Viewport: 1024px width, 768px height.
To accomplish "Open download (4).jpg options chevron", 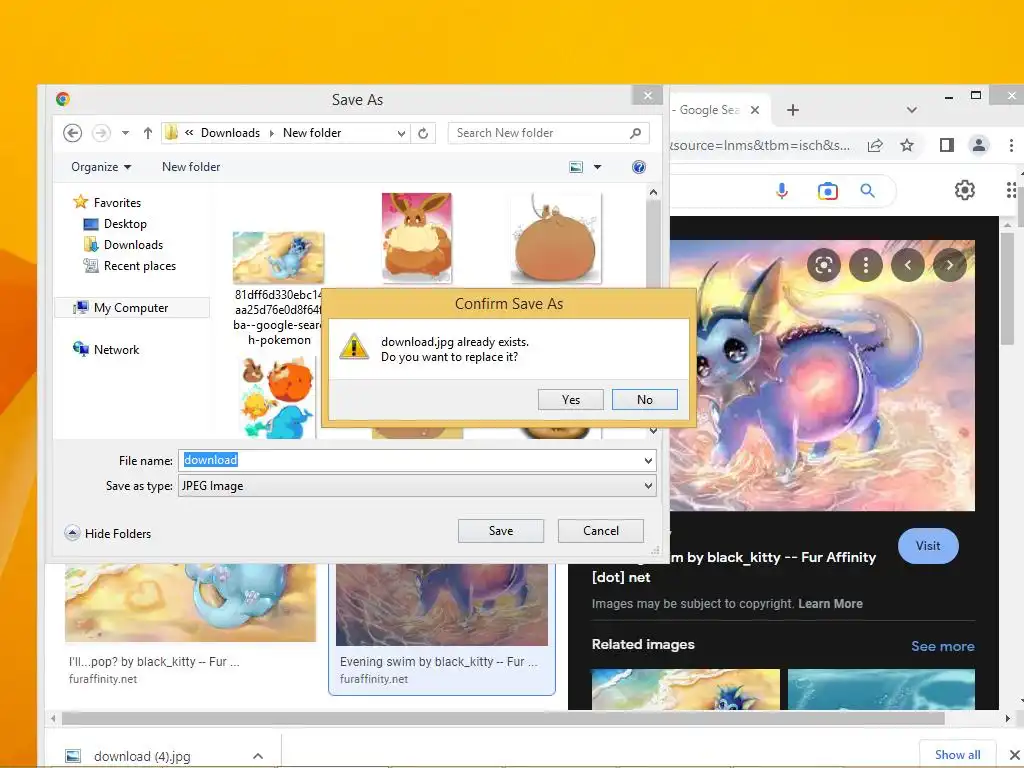I will [258, 756].
